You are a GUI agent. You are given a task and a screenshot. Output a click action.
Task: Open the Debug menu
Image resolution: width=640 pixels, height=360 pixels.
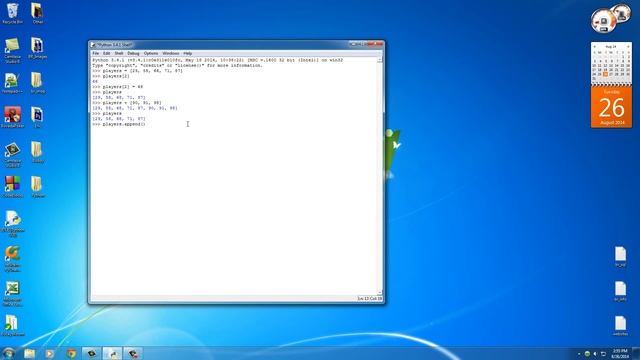tap(133, 53)
